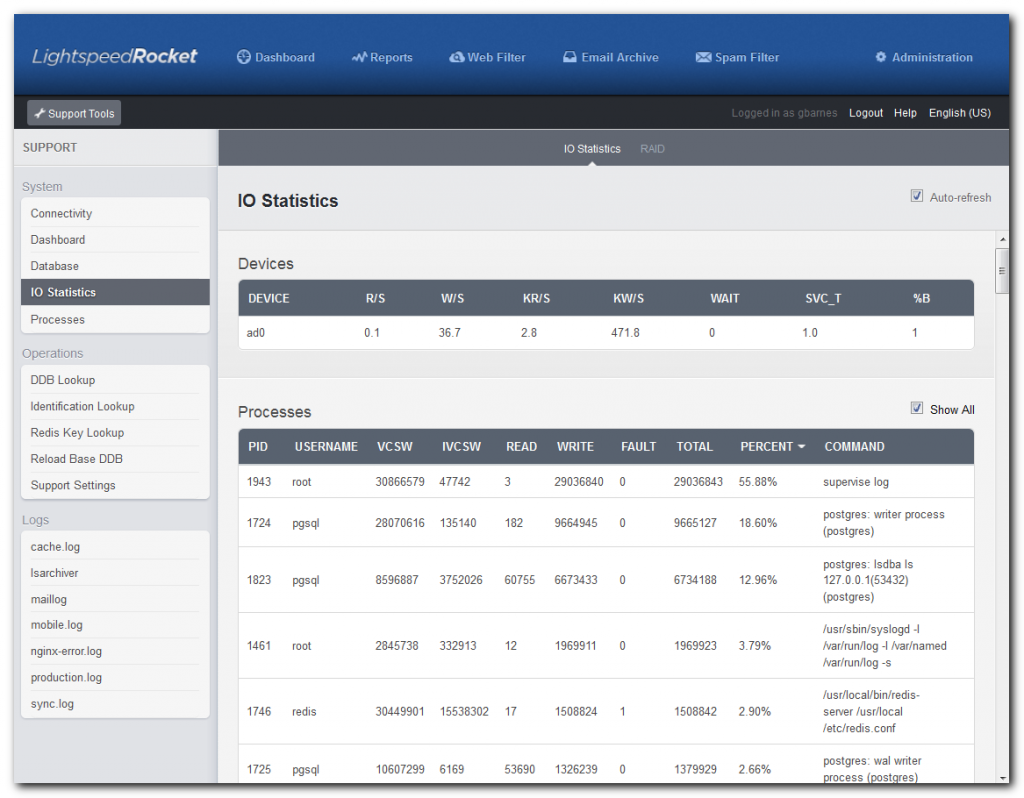
Task: Sort processes by COMMAND column header
Action: (x=854, y=447)
